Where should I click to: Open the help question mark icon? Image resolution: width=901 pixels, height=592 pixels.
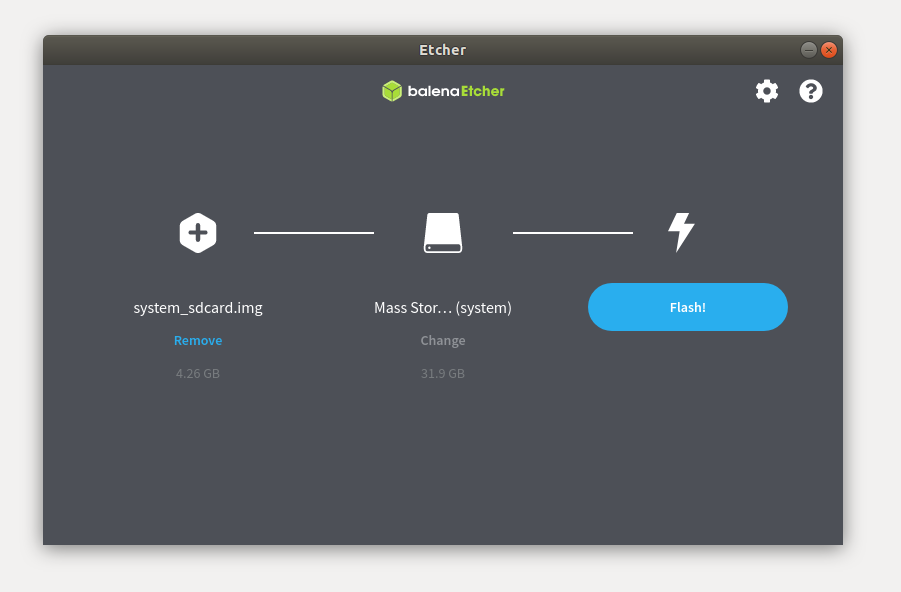(x=810, y=91)
